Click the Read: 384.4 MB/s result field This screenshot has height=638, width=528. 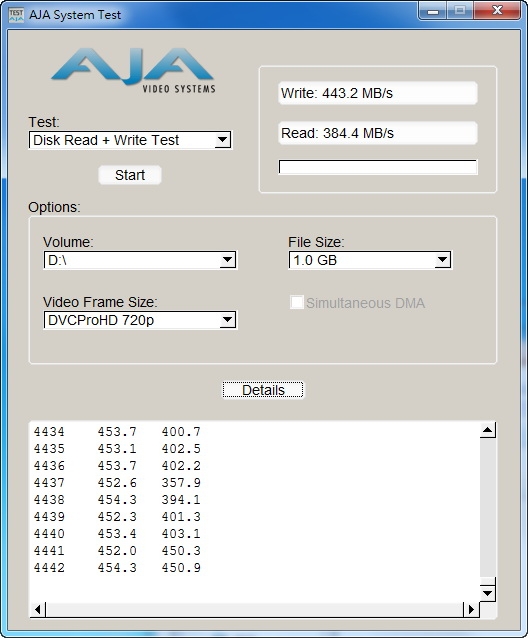coord(377,133)
